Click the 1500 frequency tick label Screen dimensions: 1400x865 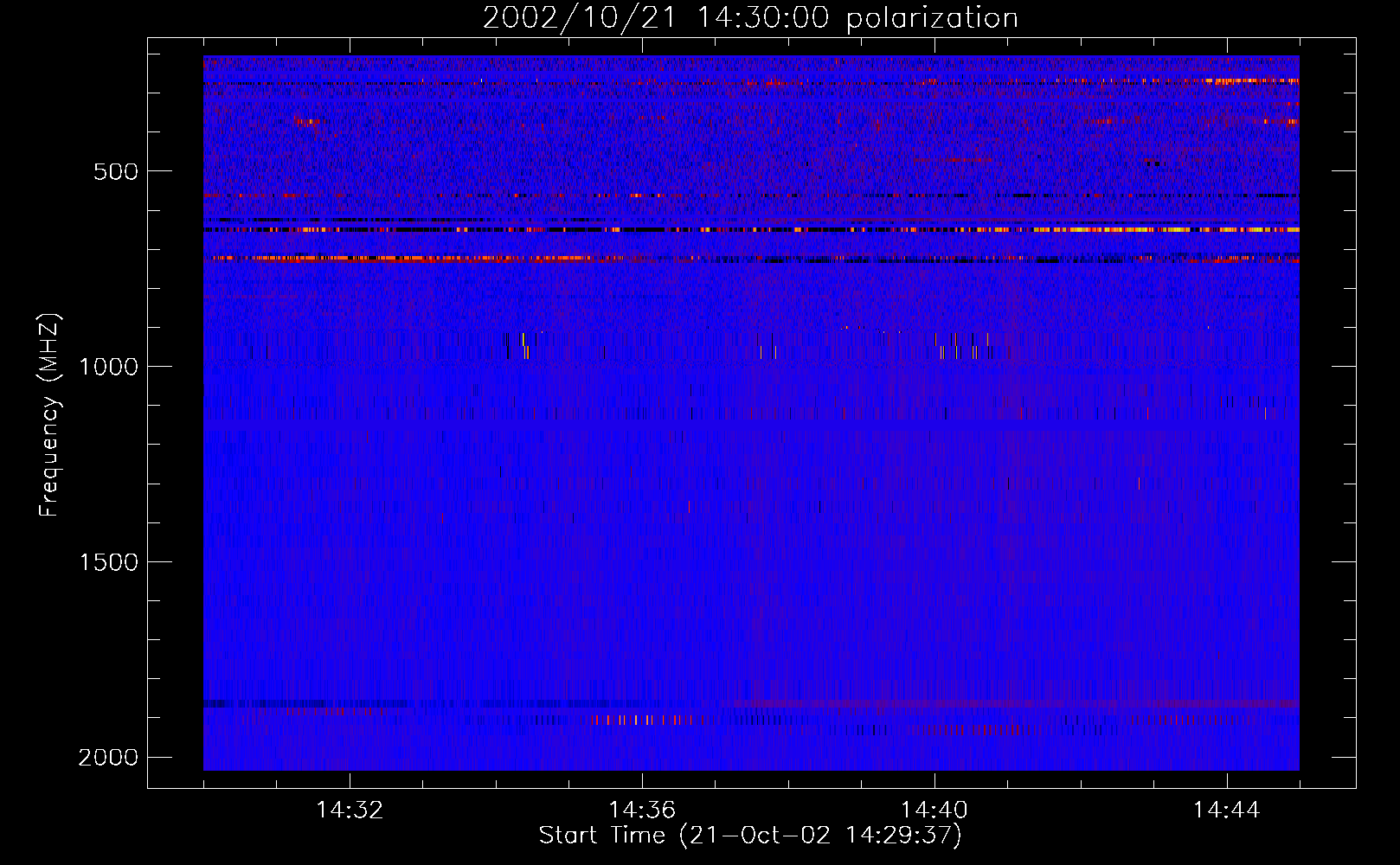point(109,562)
